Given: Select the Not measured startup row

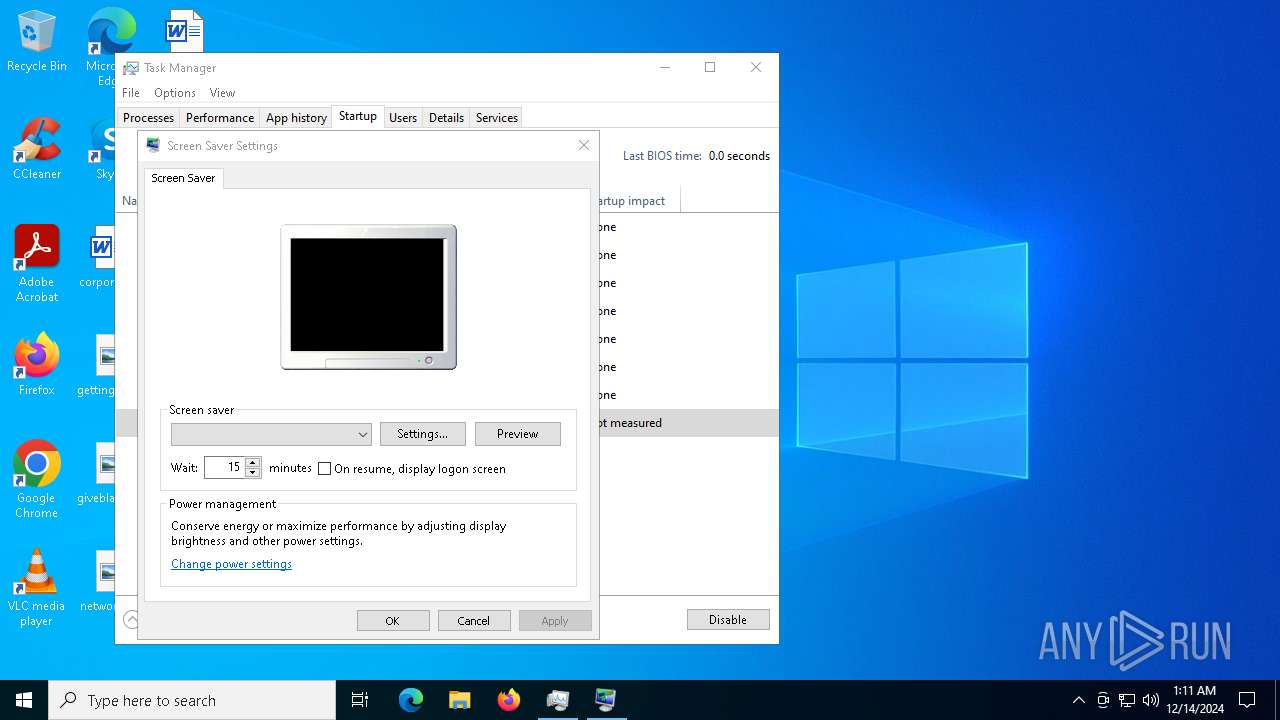Looking at the screenshot, I should pyautogui.click(x=688, y=423).
